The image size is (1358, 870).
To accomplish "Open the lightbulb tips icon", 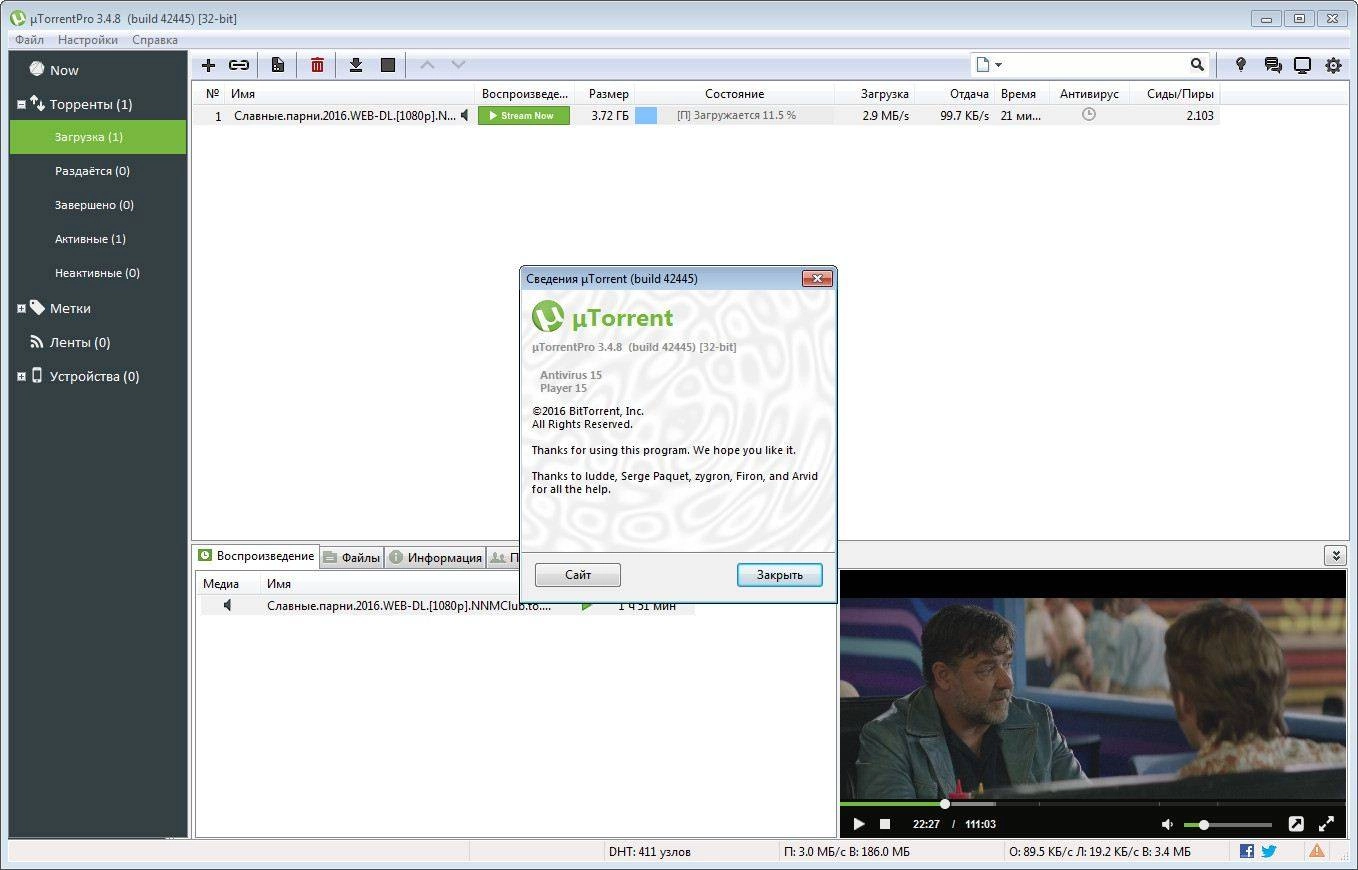I will pyautogui.click(x=1241, y=65).
